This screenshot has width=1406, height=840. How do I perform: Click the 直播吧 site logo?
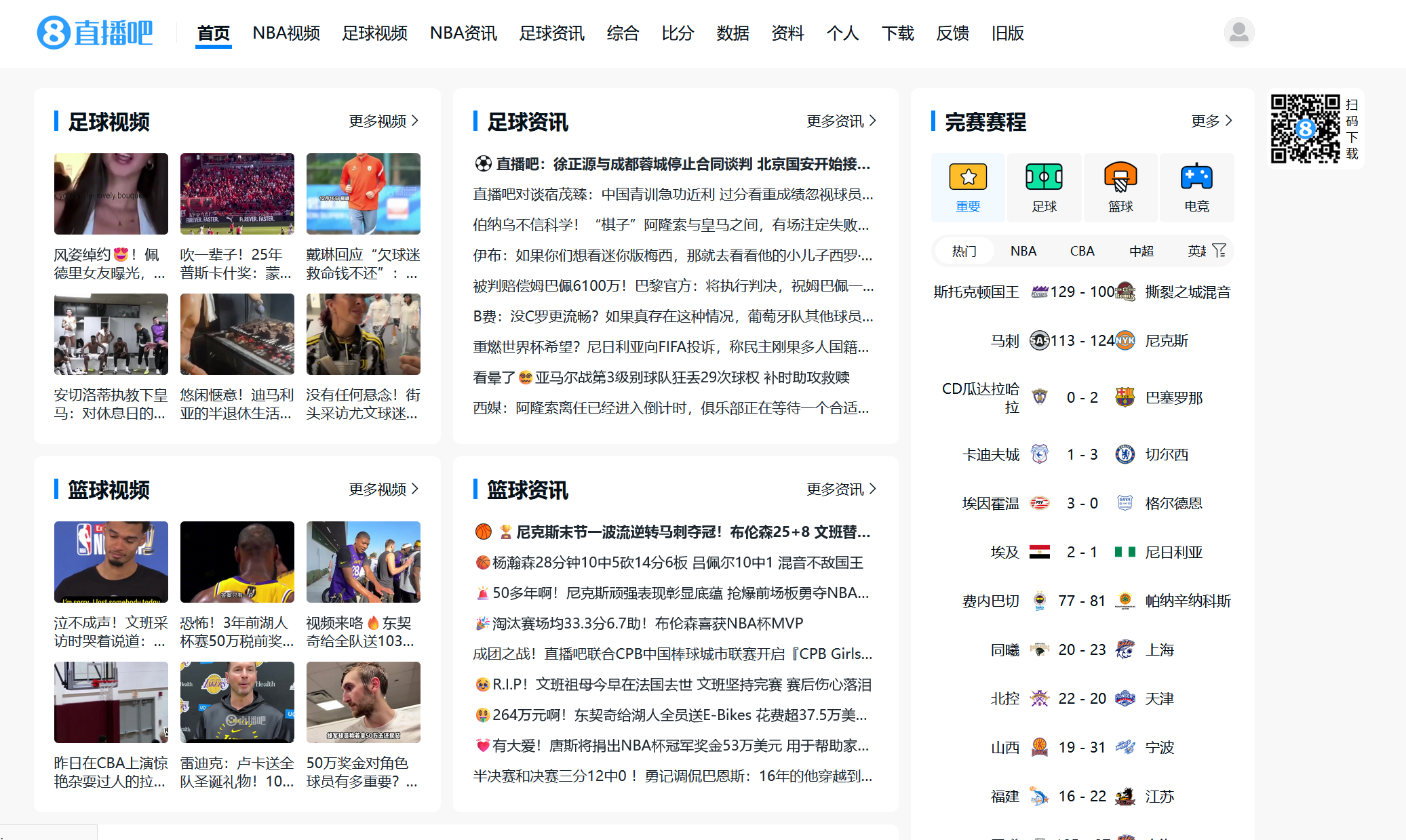point(95,33)
